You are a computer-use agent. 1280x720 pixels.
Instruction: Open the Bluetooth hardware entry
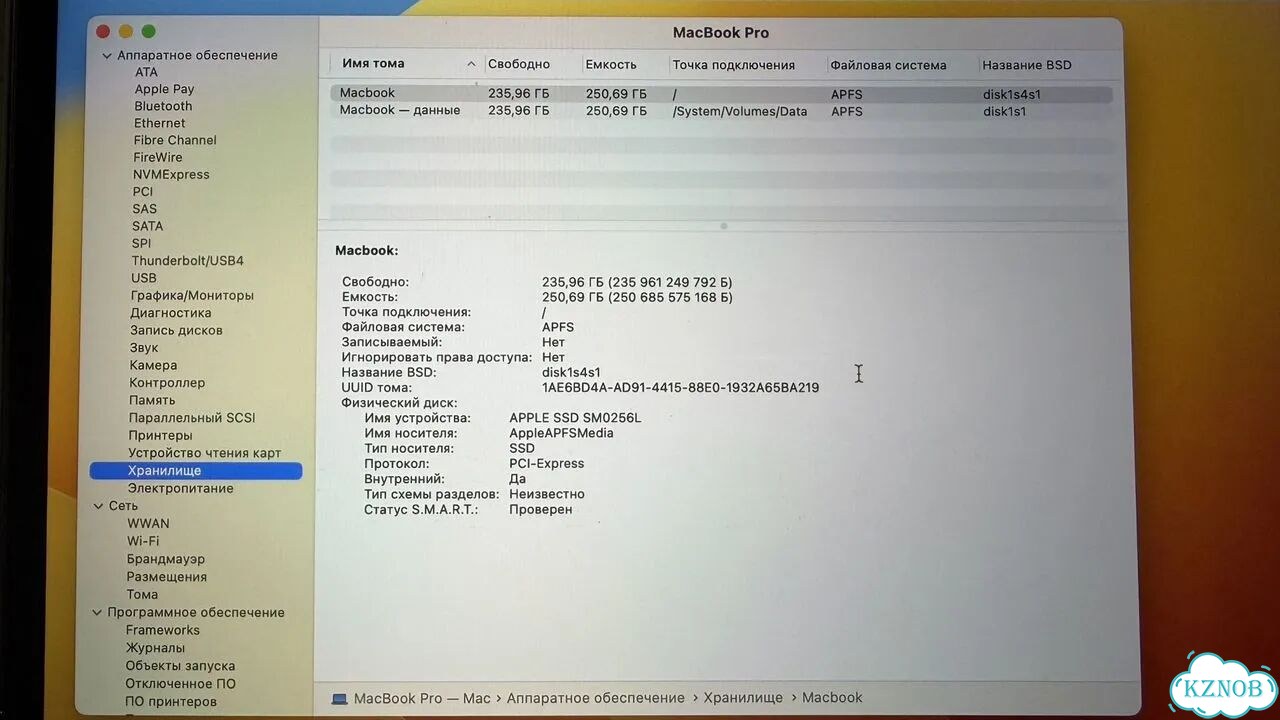163,106
